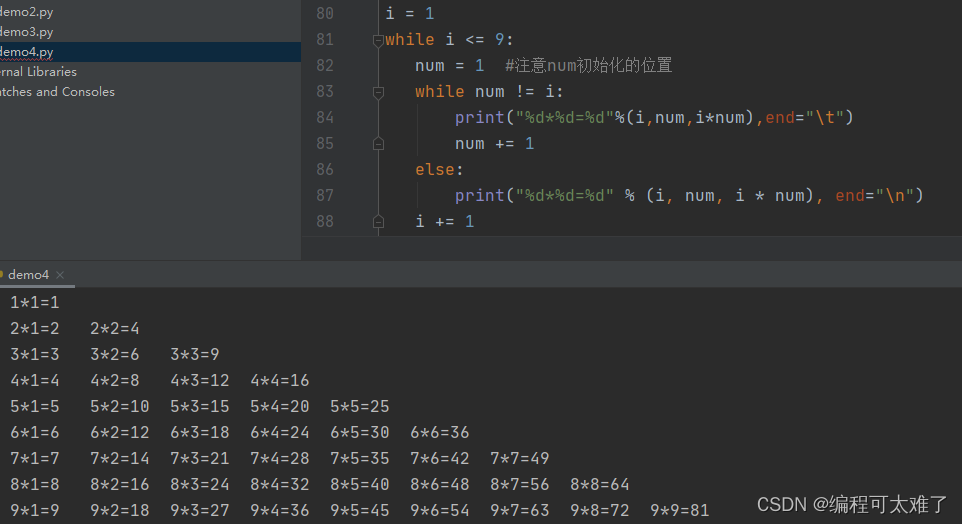Image resolution: width=962 pixels, height=524 pixels.
Task: Expand Scratches and Consoles node
Action: [57, 91]
